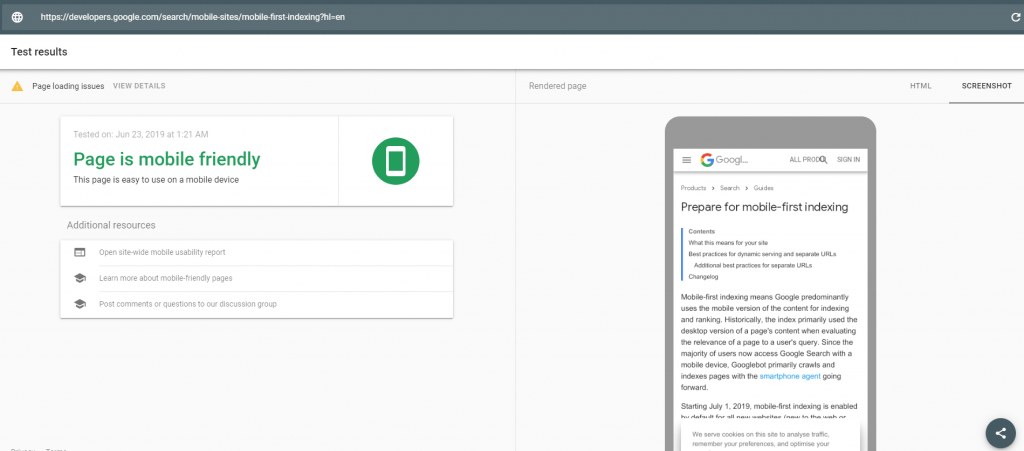Click 'What this means for your site'
Viewport: 1024px width, 451px height.
coord(728,243)
